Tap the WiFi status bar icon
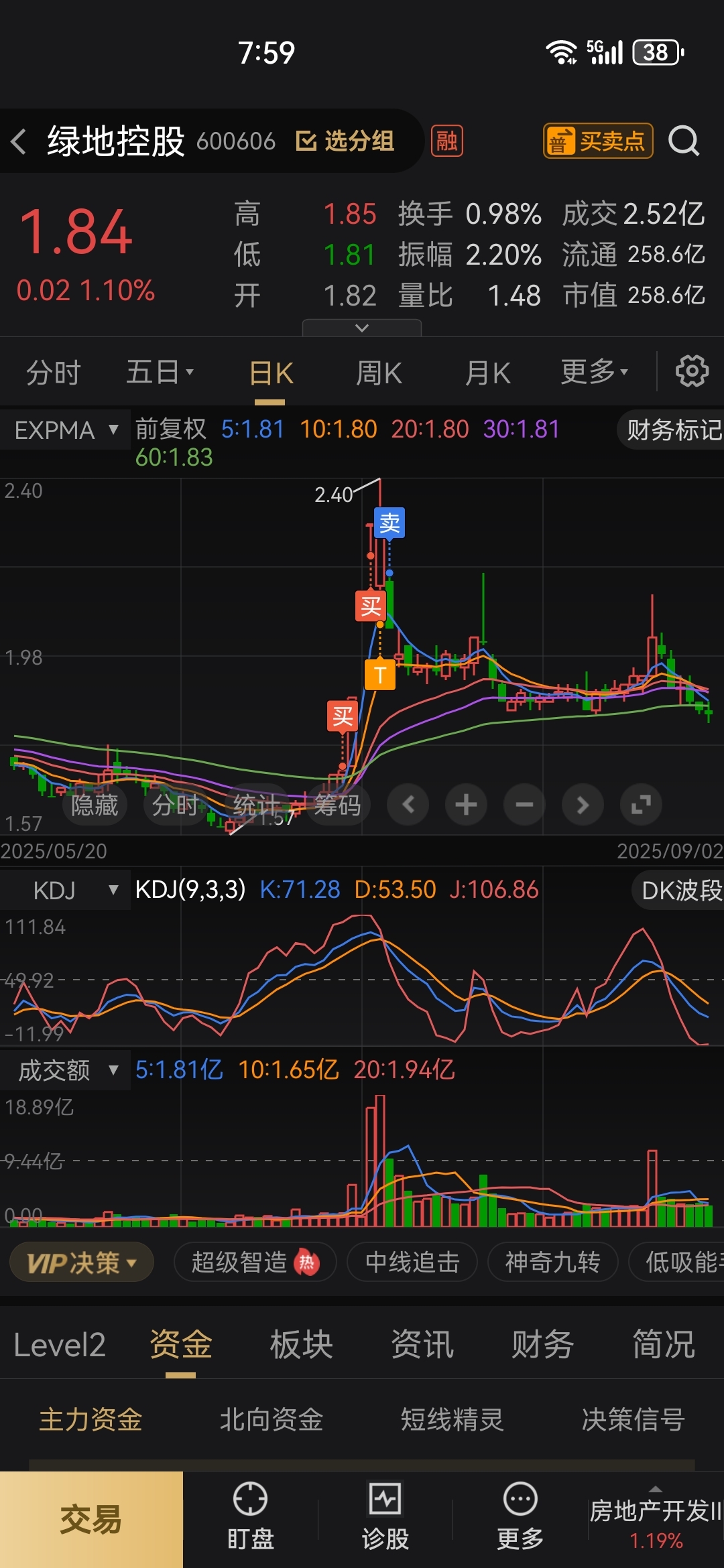724x1568 pixels. click(x=561, y=52)
